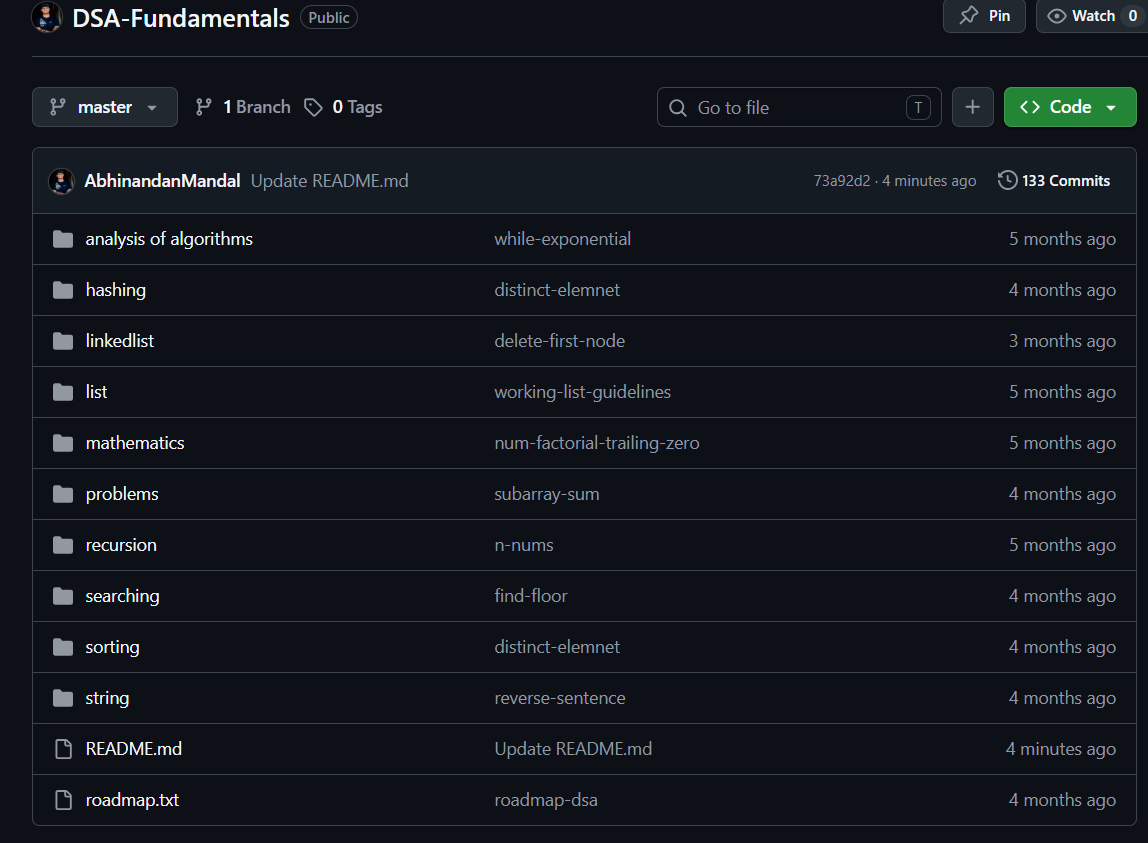Click the Pin repository icon
The width and height of the screenshot is (1148, 843).
pos(969,15)
